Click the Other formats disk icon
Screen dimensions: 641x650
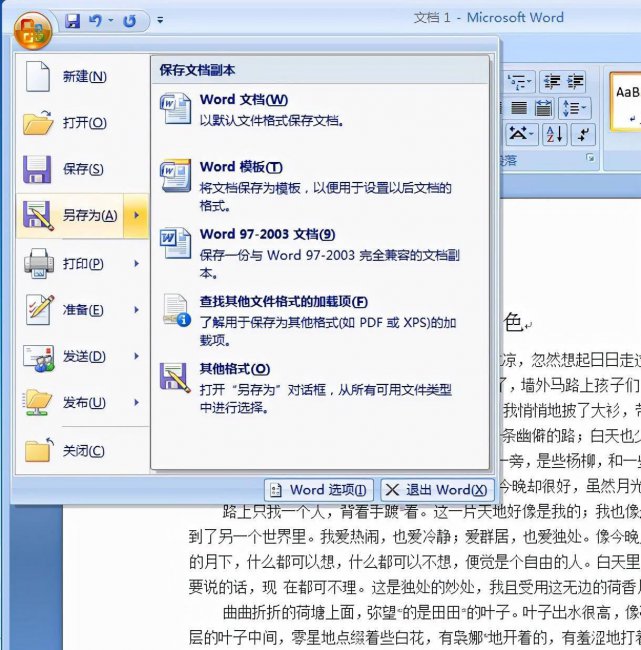pos(175,377)
